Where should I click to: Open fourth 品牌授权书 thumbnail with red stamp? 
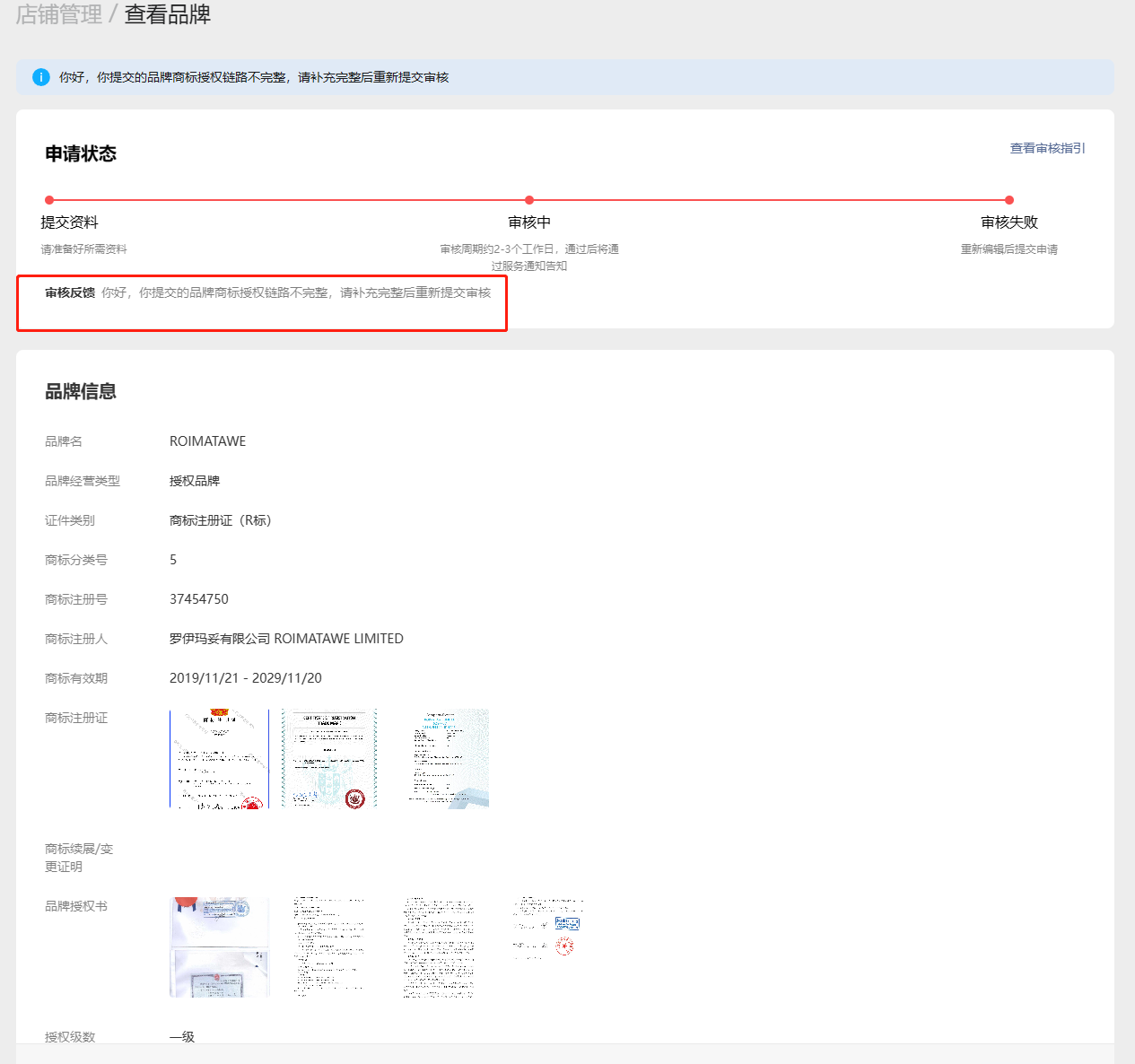pyautogui.click(x=548, y=929)
